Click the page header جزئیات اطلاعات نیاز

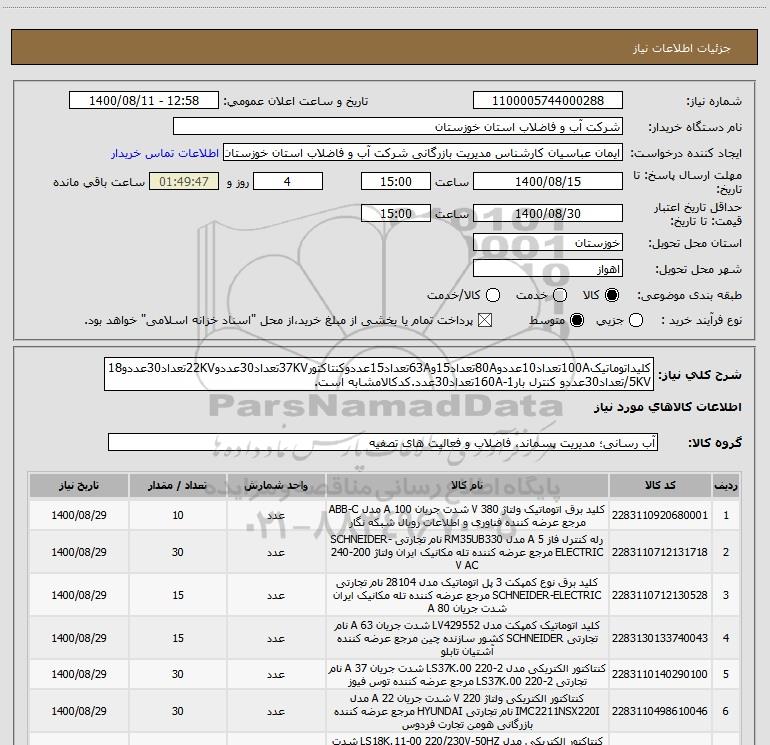click(x=682, y=48)
